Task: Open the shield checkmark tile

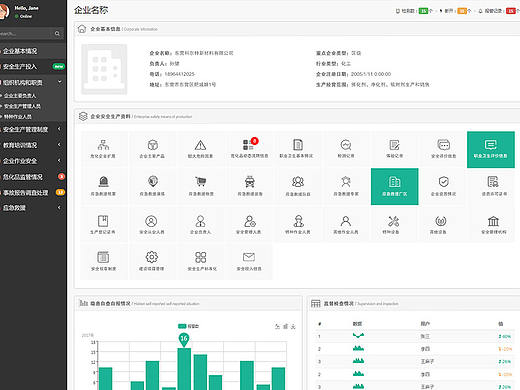Action: coord(443,186)
